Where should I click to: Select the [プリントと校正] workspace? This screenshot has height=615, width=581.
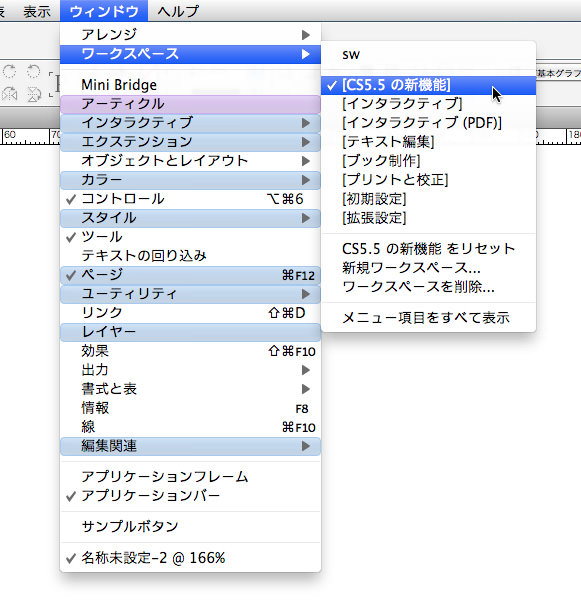[x=428, y=180]
